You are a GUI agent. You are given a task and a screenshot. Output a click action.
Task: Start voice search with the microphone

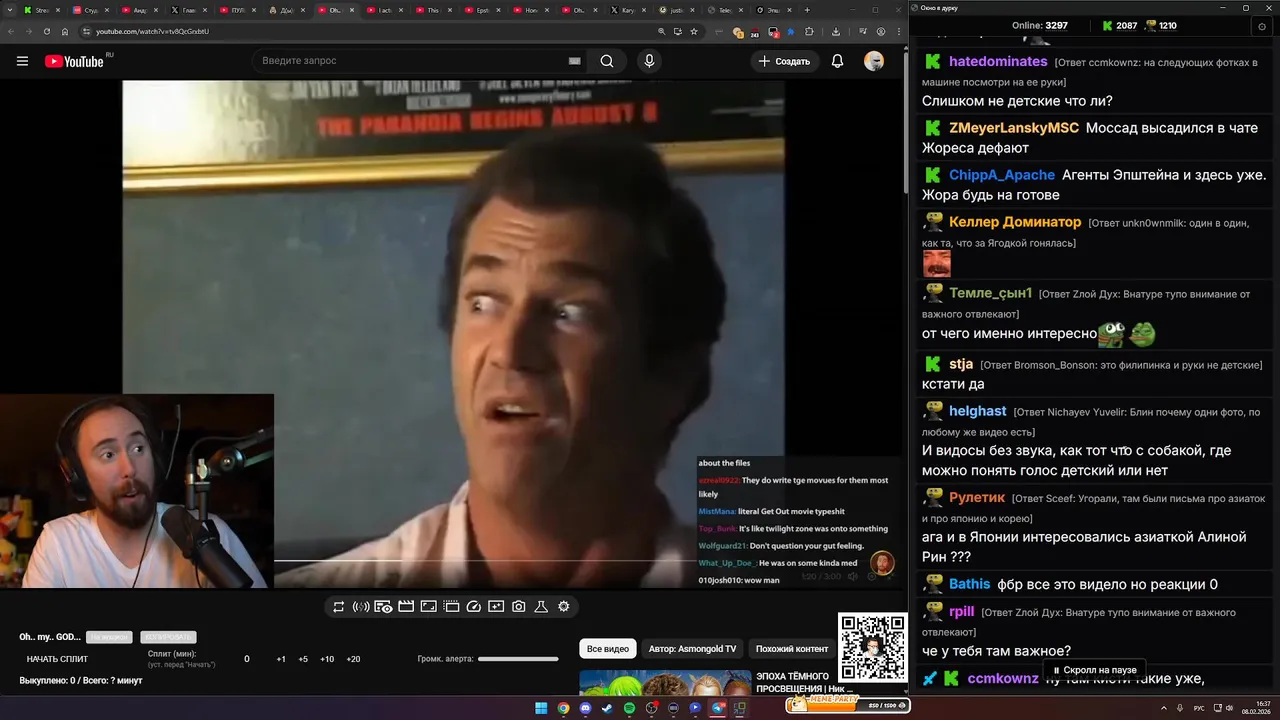(x=649, y=61)
